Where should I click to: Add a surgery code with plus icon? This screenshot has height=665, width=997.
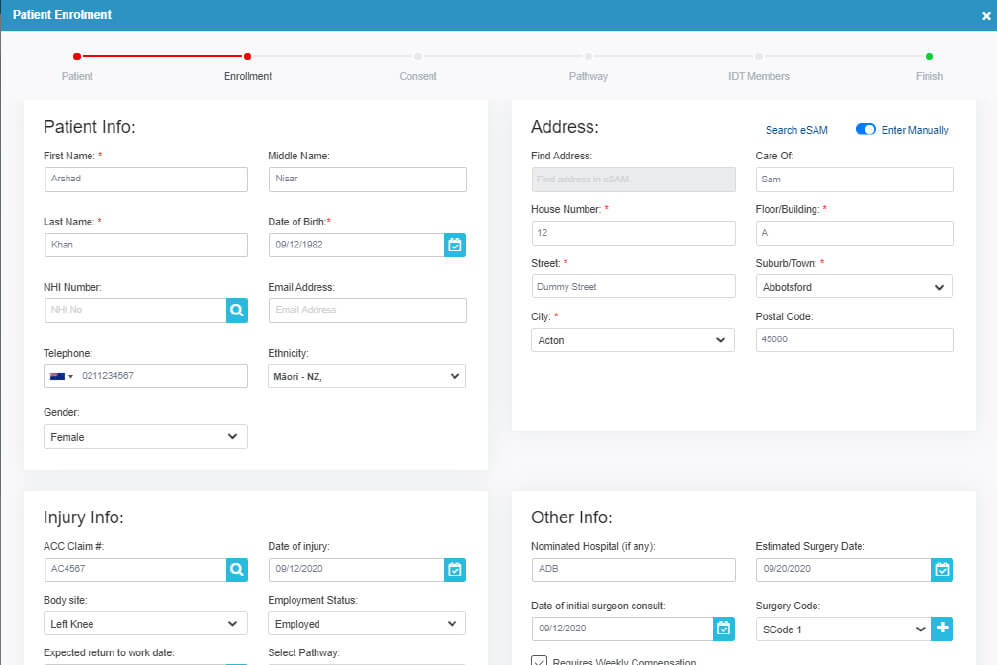click(x=942, y=629)
